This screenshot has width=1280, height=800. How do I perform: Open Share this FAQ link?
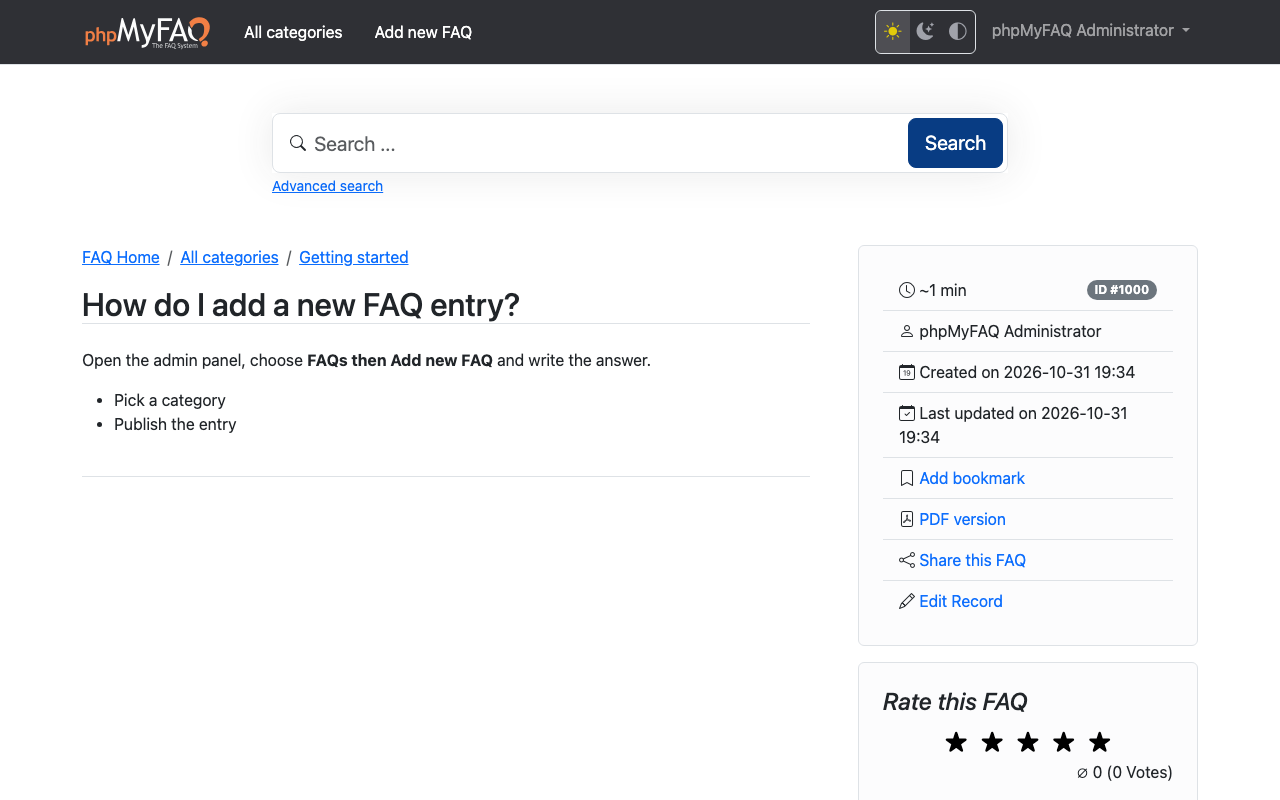972,560
